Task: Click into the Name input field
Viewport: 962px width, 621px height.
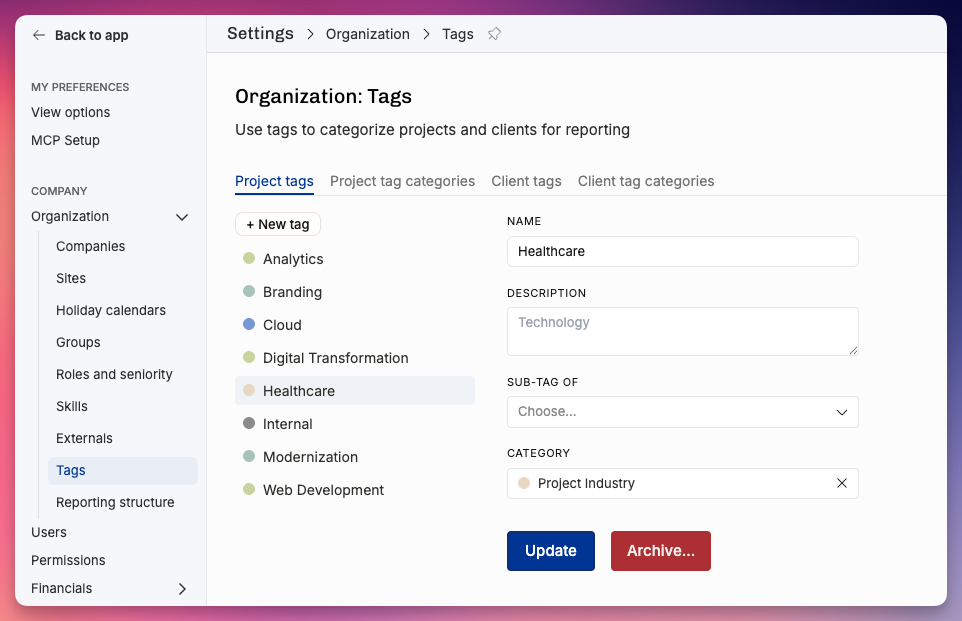Action: tap(682, 252)
